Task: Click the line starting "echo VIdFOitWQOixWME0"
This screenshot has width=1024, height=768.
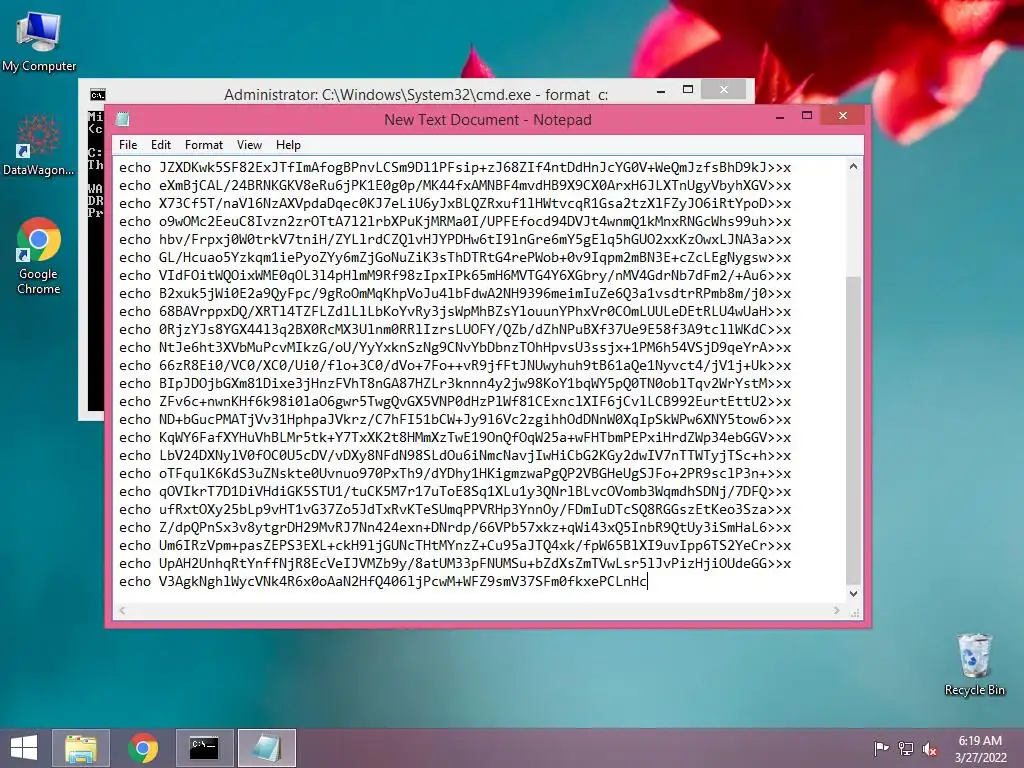Action: tap(455, 276)
